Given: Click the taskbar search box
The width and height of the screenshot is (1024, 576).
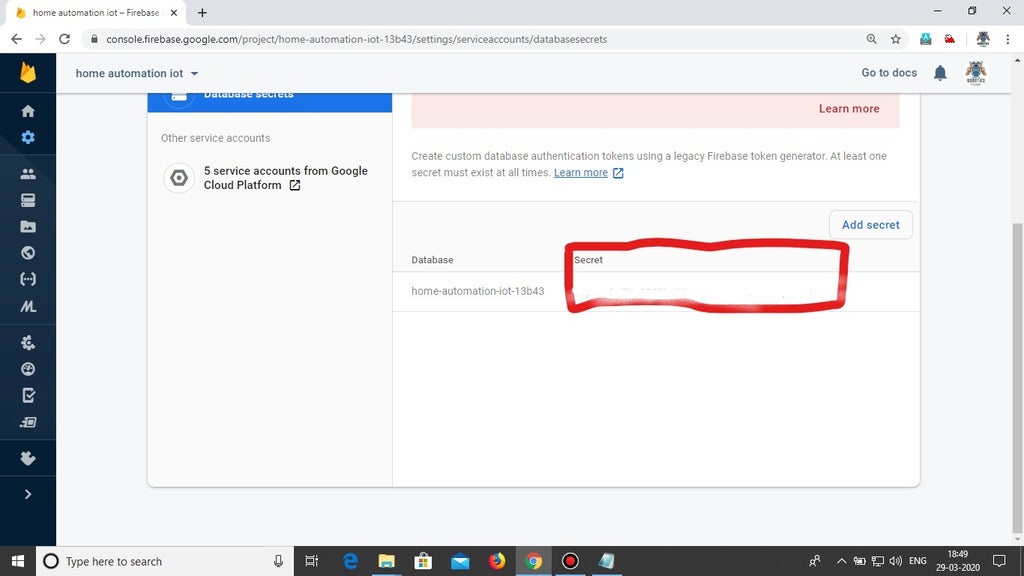Looking at the screenshot, I should (x=165, y=561).
